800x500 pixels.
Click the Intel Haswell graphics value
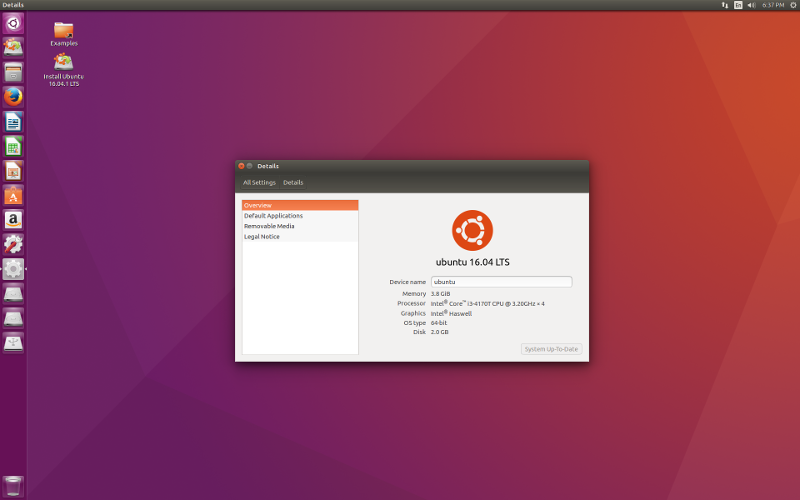(451, 313)
